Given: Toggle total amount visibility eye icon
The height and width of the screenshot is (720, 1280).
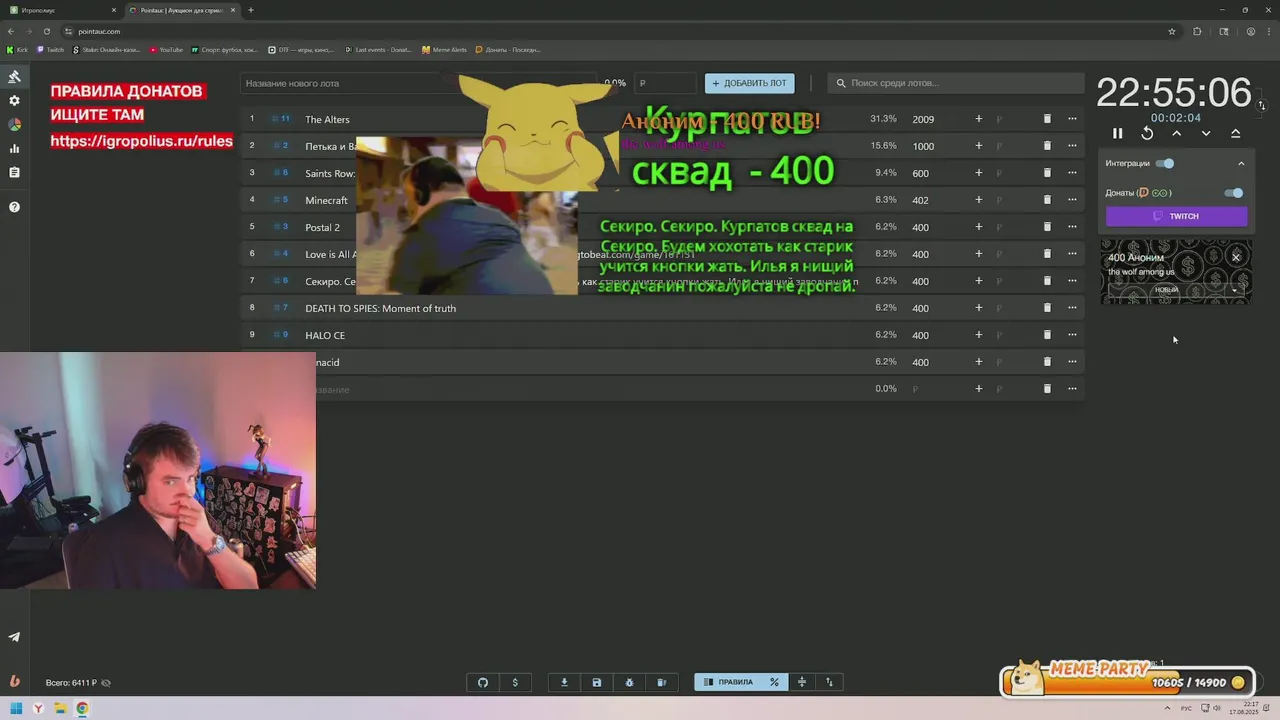Looking at the screenshot, I should [x=106, y=683].
